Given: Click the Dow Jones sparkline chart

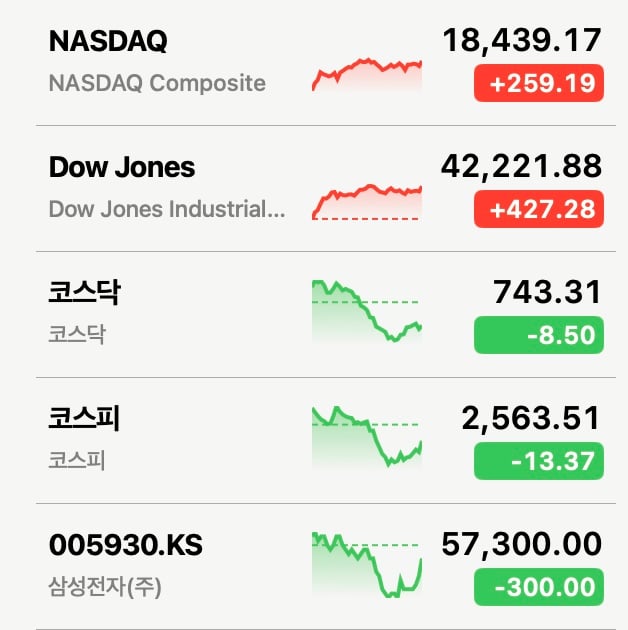Looking at the screenshot, I should (x=367, y=202).
